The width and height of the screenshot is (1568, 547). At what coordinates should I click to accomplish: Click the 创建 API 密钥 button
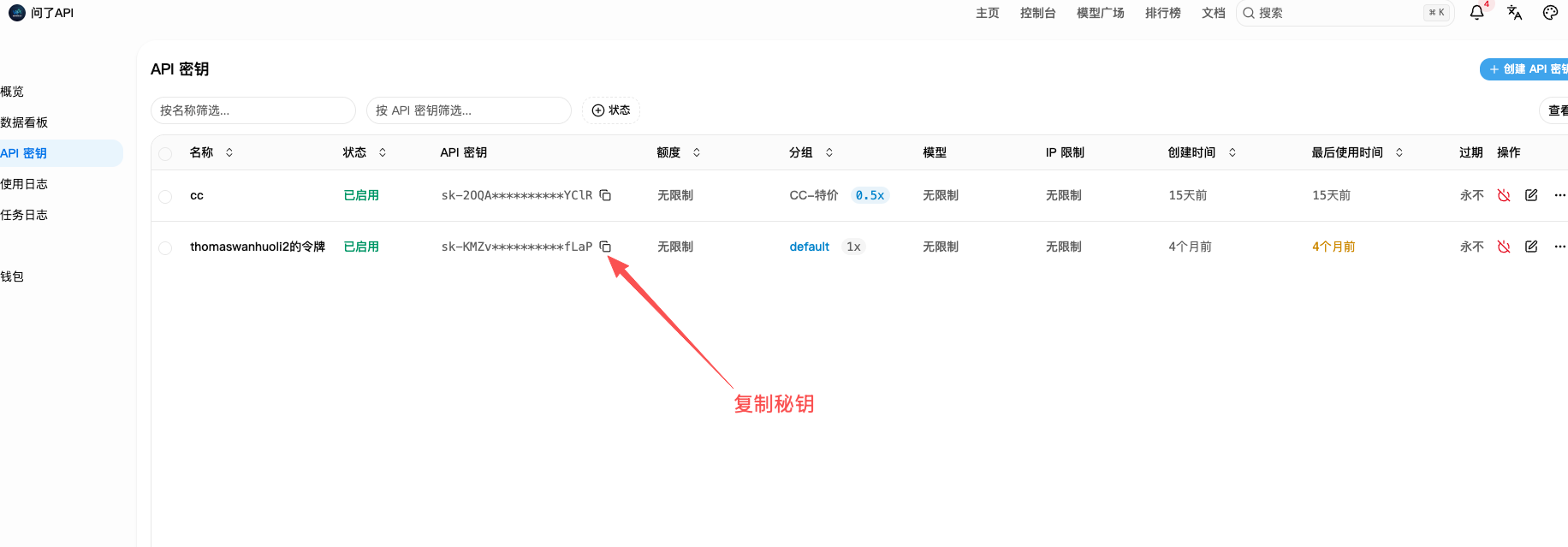click(1525, 69)
